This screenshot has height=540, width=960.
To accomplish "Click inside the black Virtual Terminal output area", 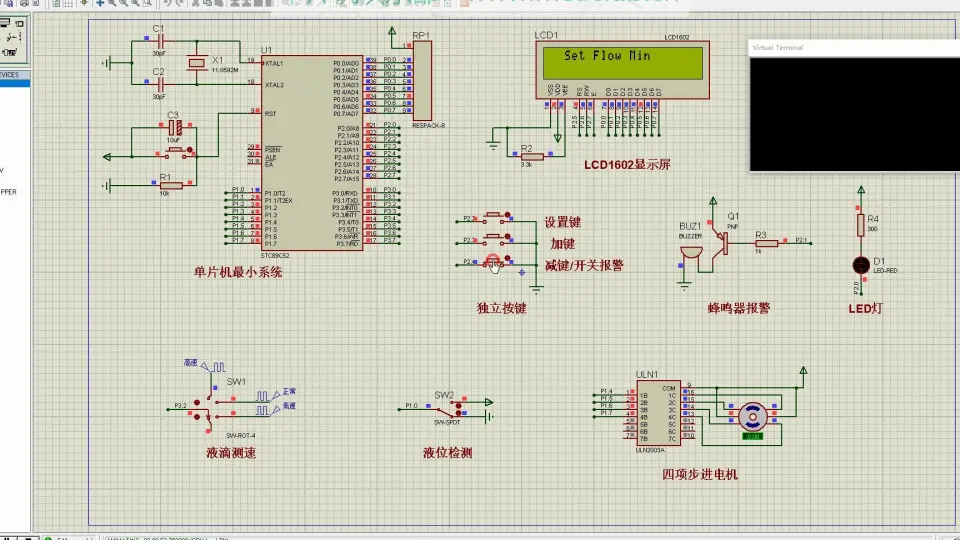I will coord(855,114).
